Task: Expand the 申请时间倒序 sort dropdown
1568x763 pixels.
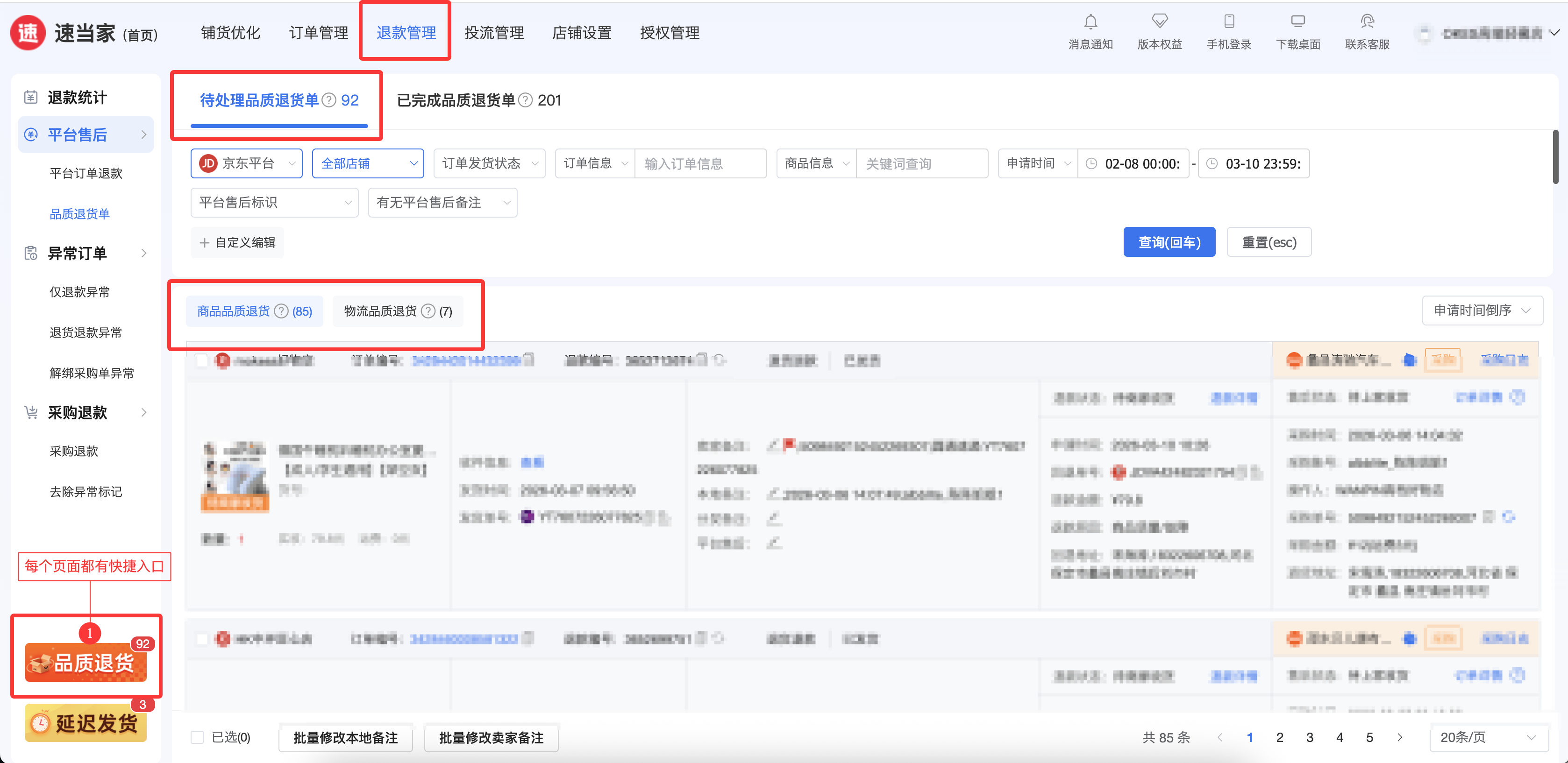Action: point(1482,311)
